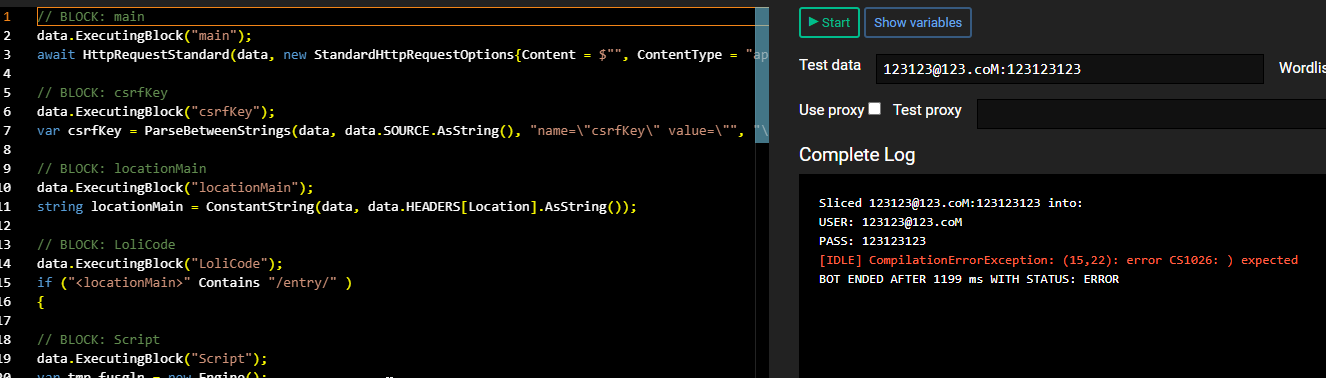Screen dimensions: 1326x378
Task: Click the "Test data" label
Action: click(830, 65)
